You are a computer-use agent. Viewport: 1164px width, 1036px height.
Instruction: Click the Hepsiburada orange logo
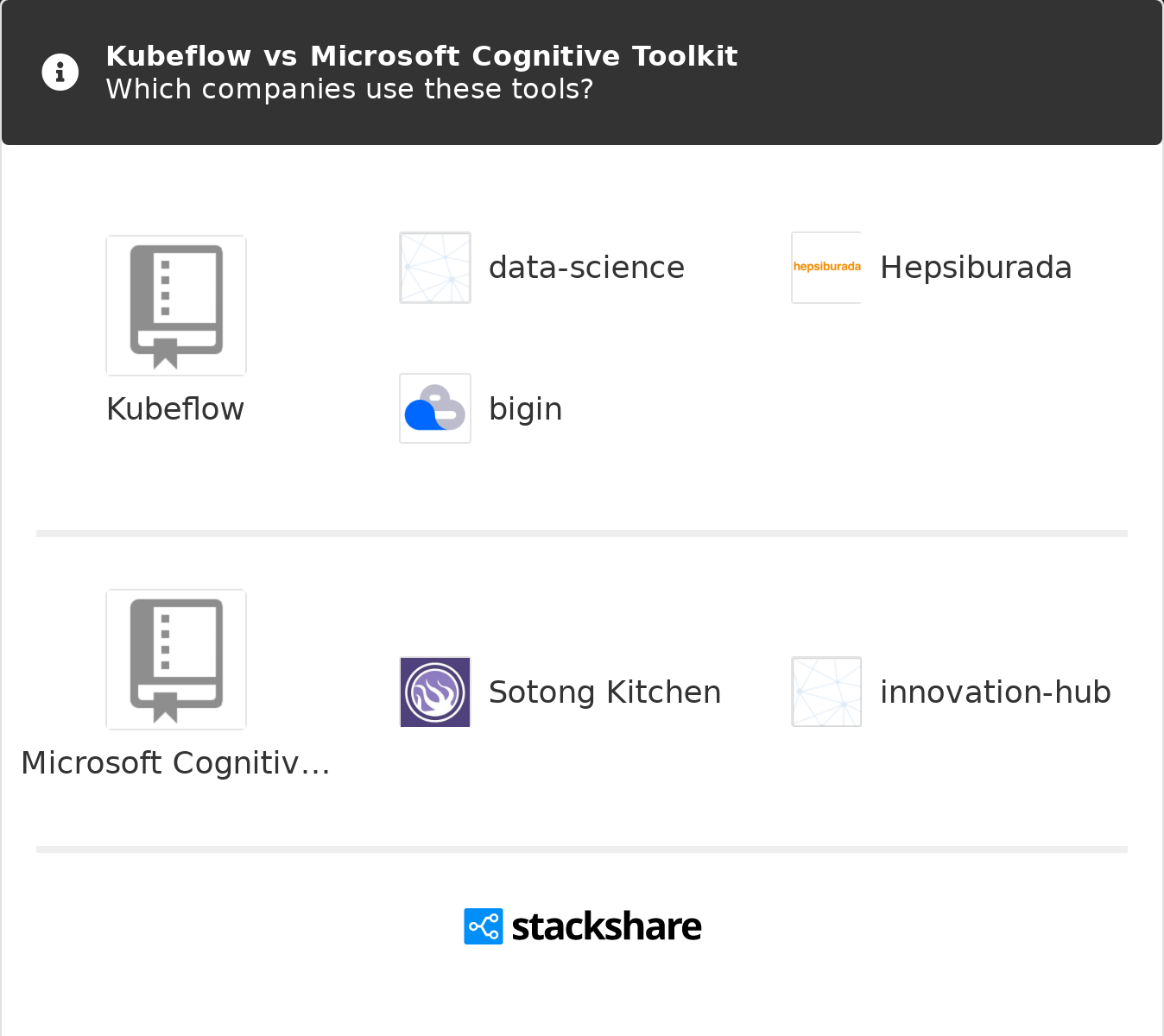click(826, 268)
